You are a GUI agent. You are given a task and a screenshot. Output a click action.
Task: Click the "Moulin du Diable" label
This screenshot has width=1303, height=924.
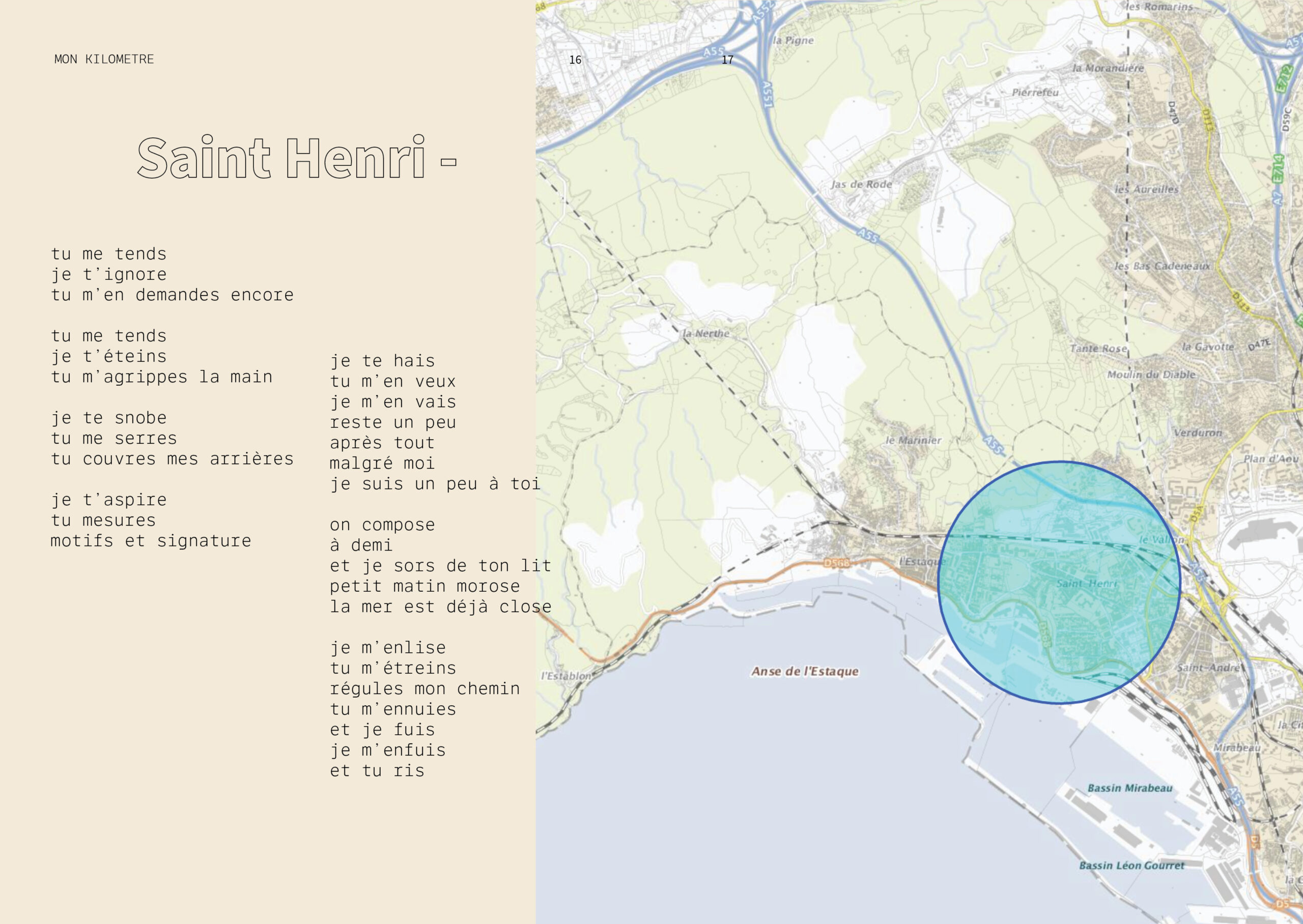(x=1151, y=374)
